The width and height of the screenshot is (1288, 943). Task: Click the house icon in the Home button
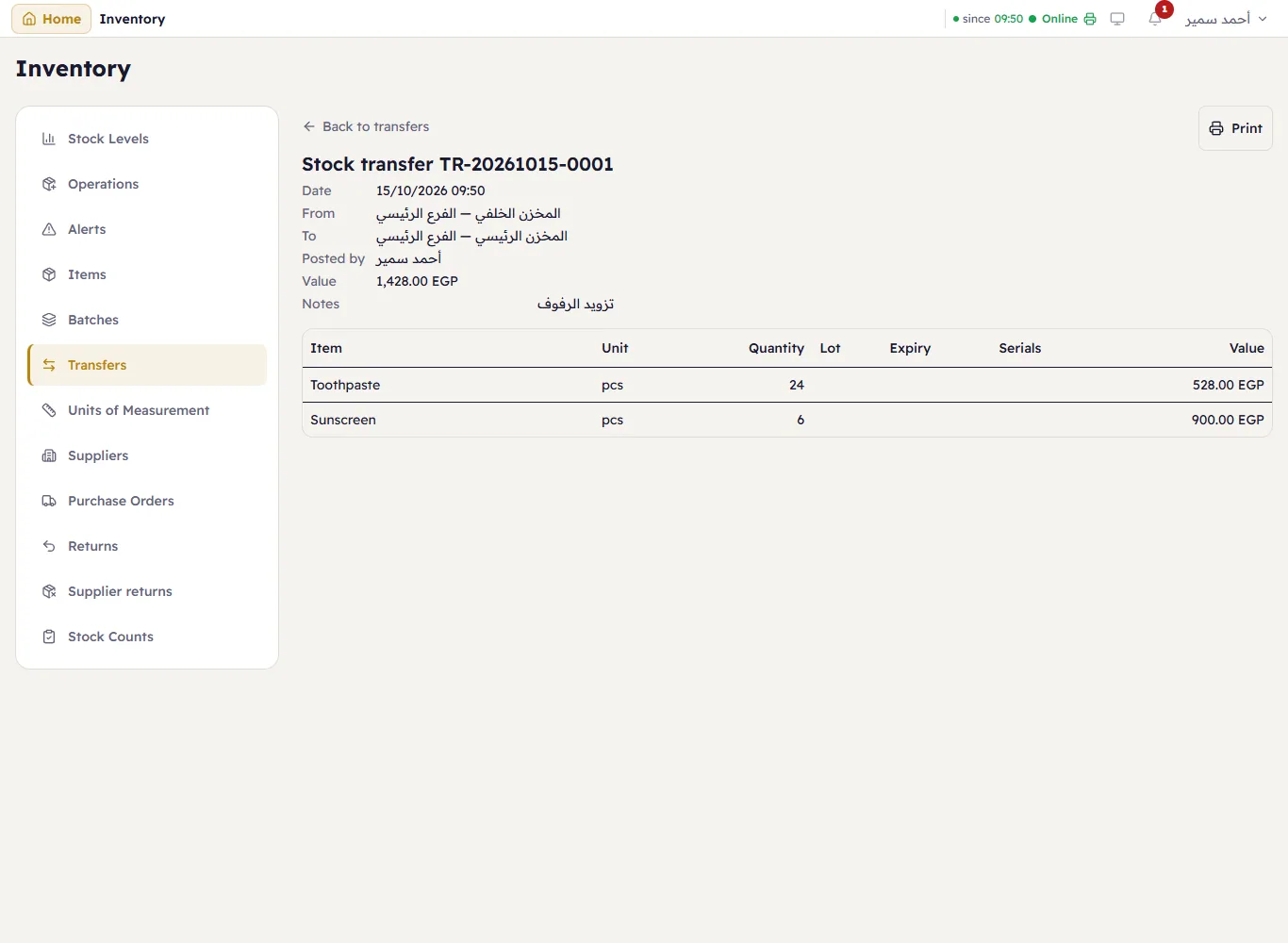tap(29, 19)
